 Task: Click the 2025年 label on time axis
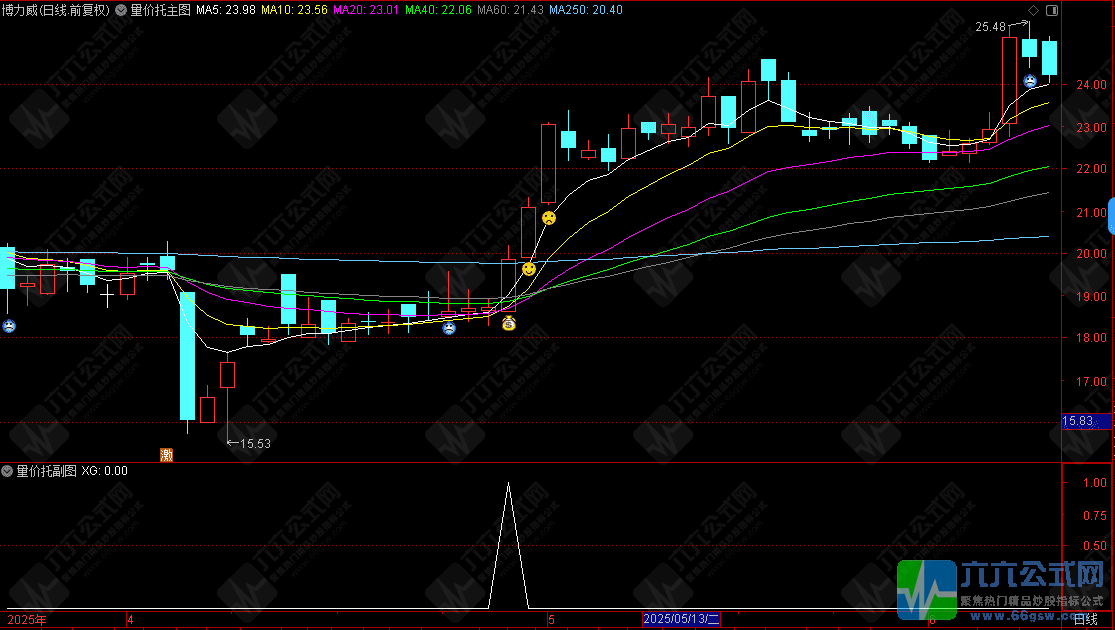click(27, 620)
